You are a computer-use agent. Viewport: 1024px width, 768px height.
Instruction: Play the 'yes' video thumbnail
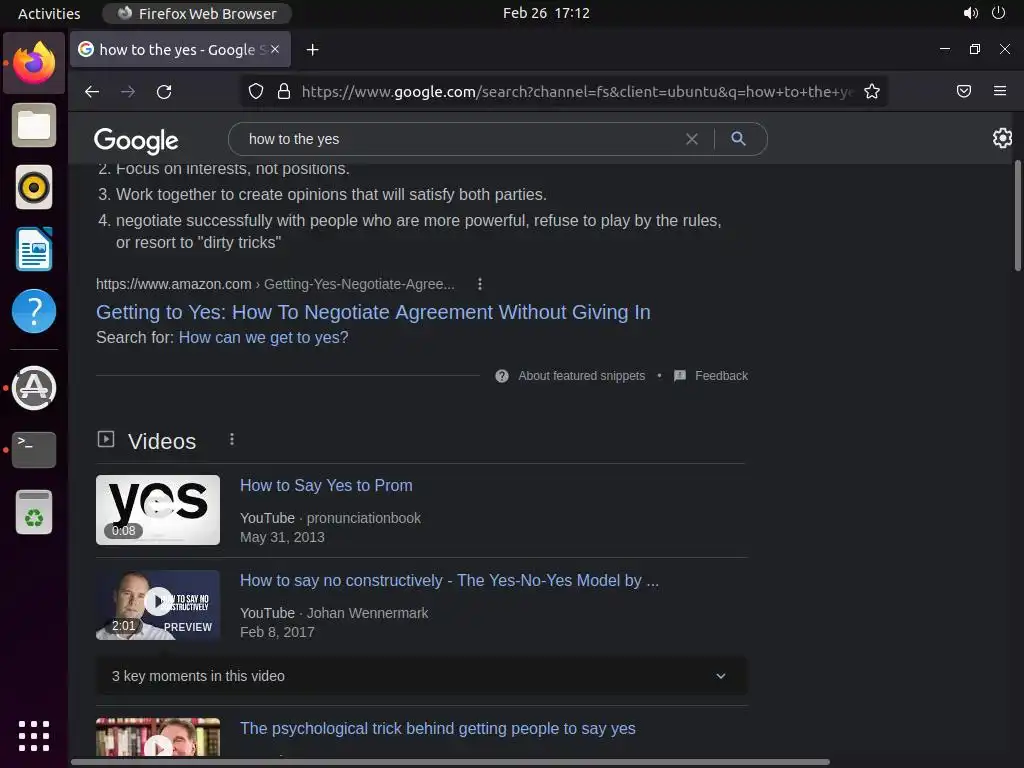point(158,509)
